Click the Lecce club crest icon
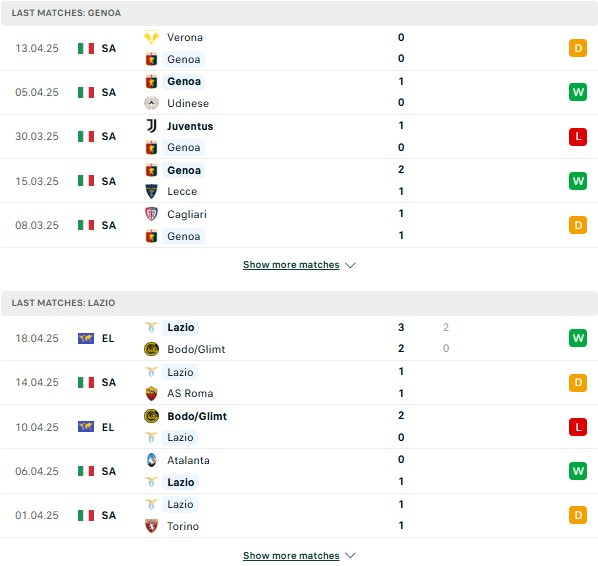598x566 pixels. point(151,191)
